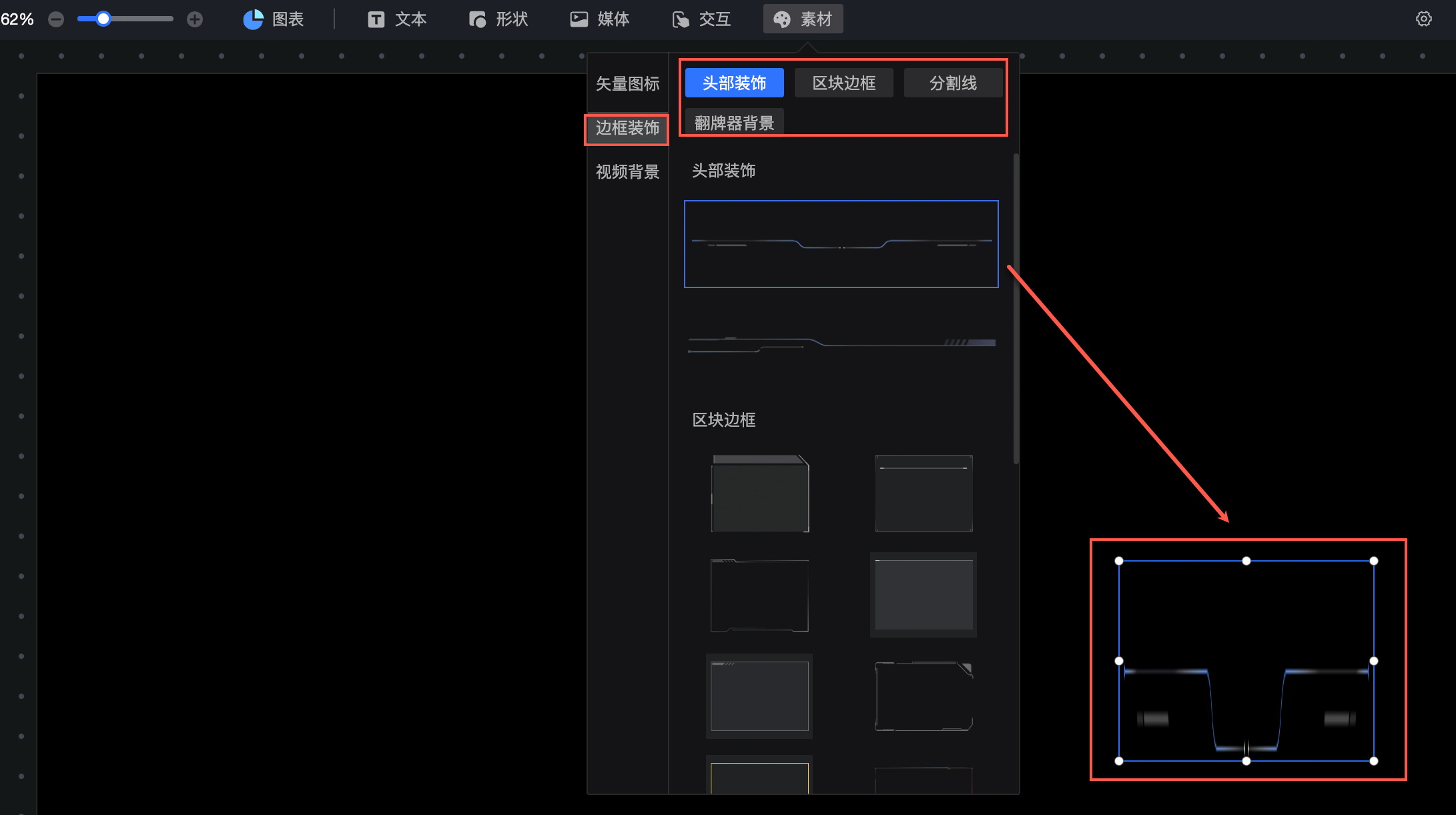Choose the first header decoration thumbnail
Viewport: 1456px width, 815px height.
pos(841,244)
